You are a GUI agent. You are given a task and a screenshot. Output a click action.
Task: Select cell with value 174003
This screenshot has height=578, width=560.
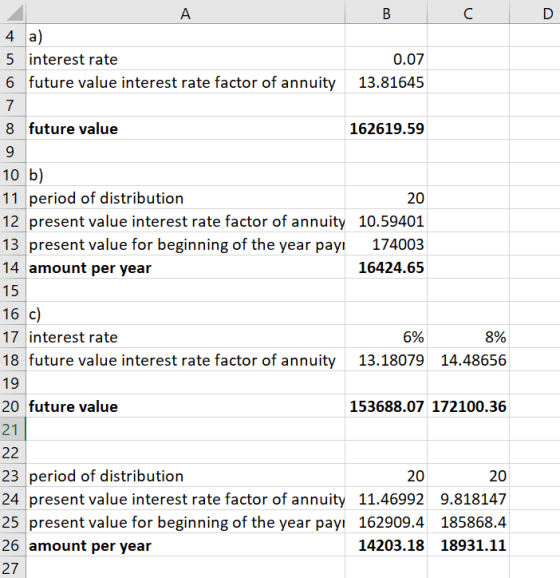tap(386, 244)
